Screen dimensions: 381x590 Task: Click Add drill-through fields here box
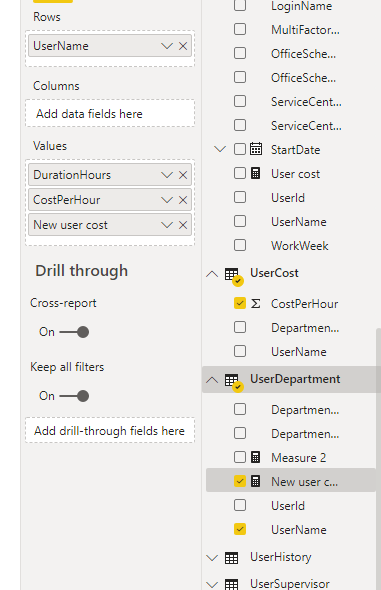[110, 430]
